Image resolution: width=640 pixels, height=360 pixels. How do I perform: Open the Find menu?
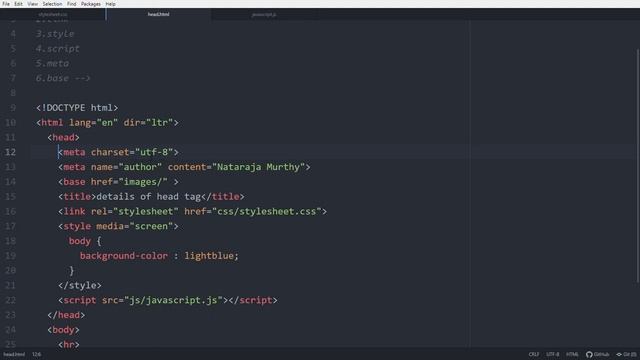[x=71, y=4]
